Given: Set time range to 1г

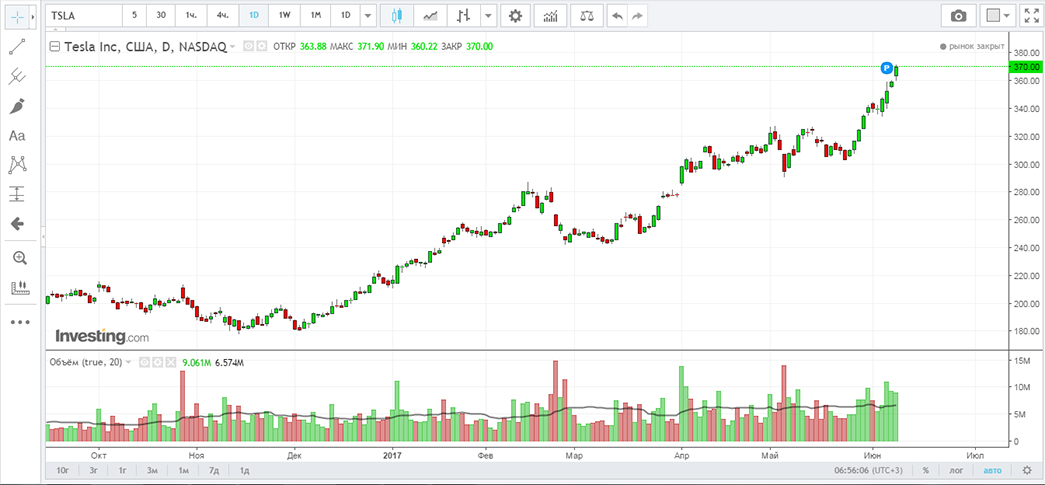Looking at the screenshot, I should click(123, 470).
